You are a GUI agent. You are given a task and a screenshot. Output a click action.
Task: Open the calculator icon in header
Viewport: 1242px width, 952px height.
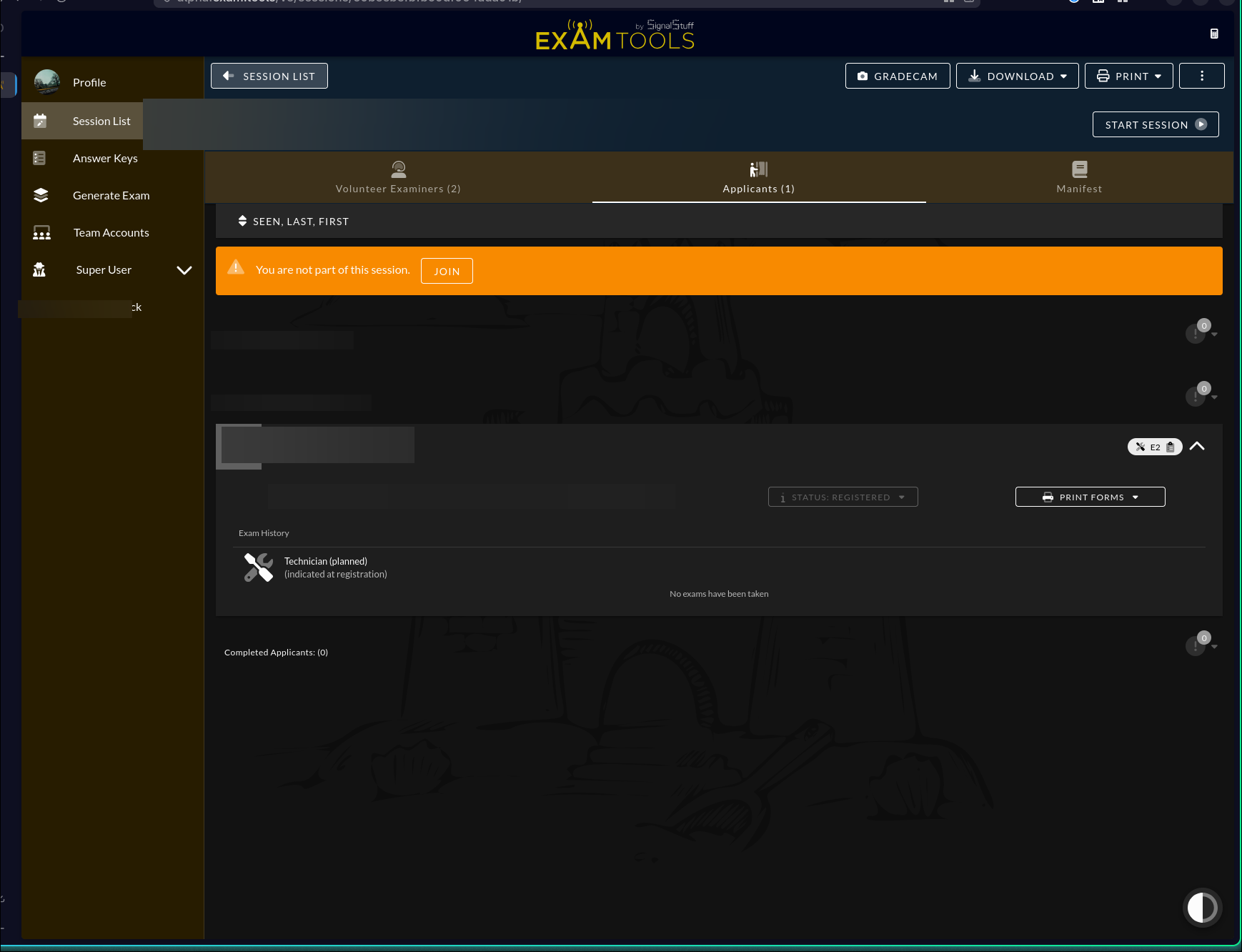[1214, 34]
